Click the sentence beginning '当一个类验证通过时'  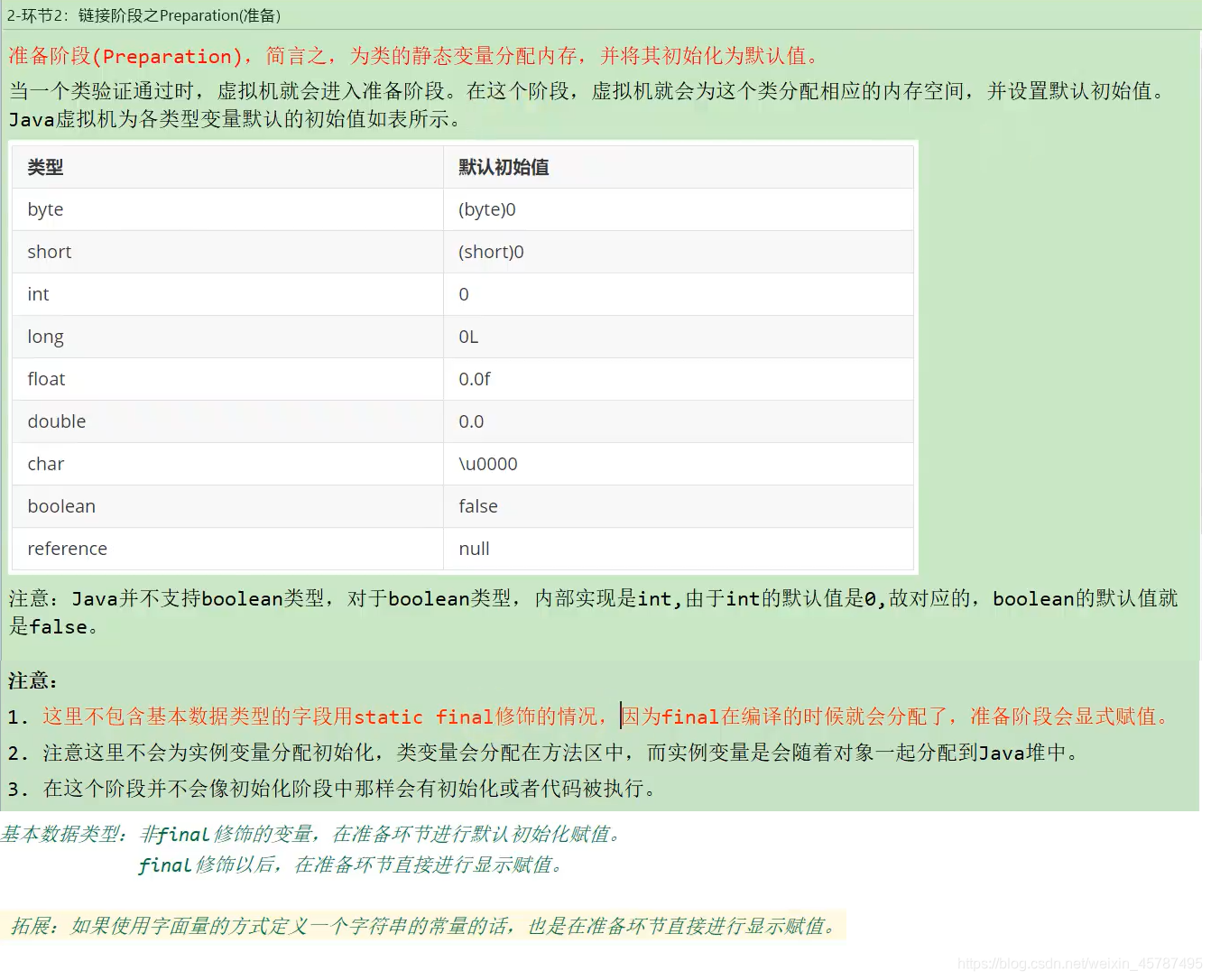coord(588,91)
